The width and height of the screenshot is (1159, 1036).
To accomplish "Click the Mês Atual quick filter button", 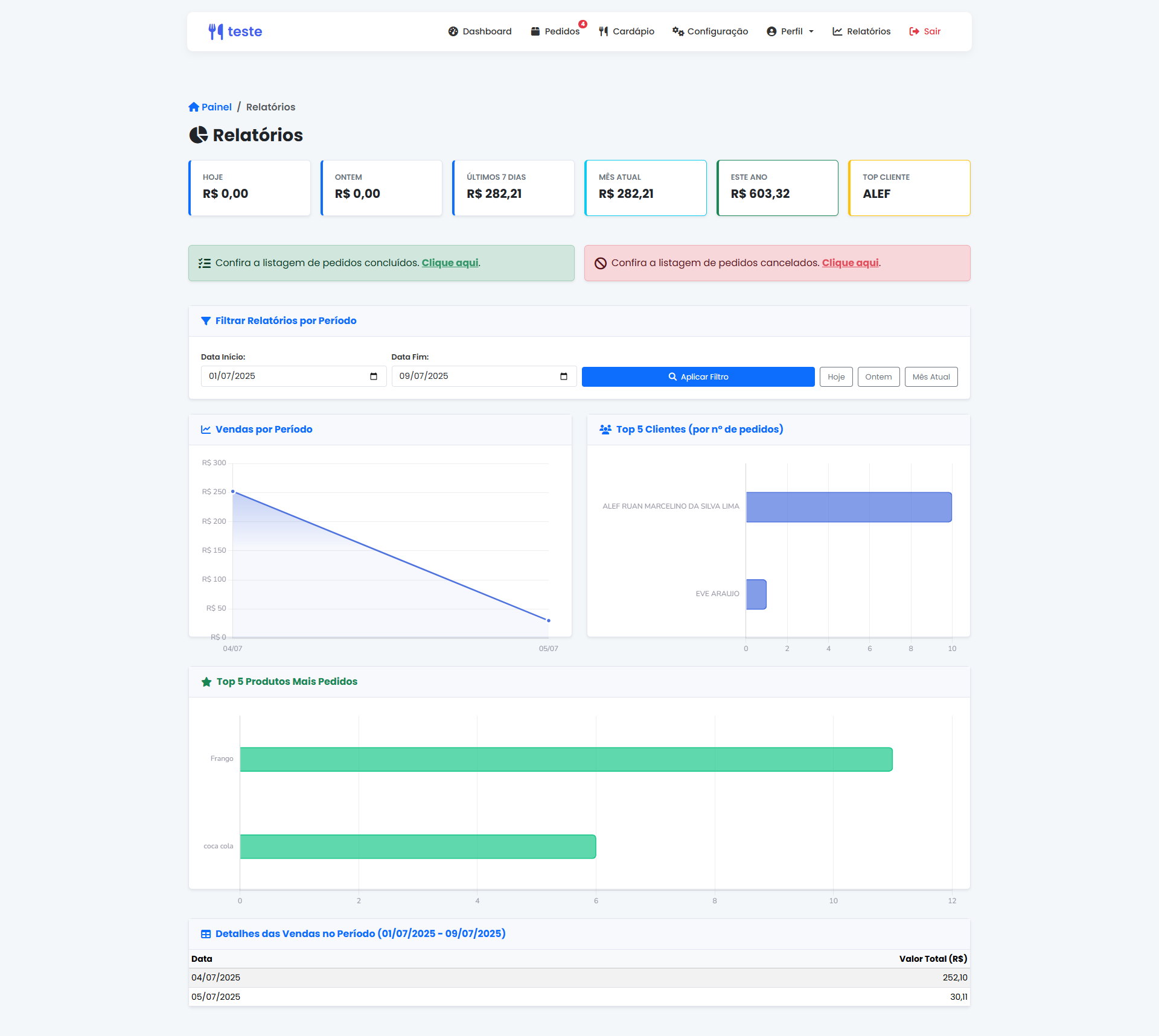I will (x=931, y=377).
